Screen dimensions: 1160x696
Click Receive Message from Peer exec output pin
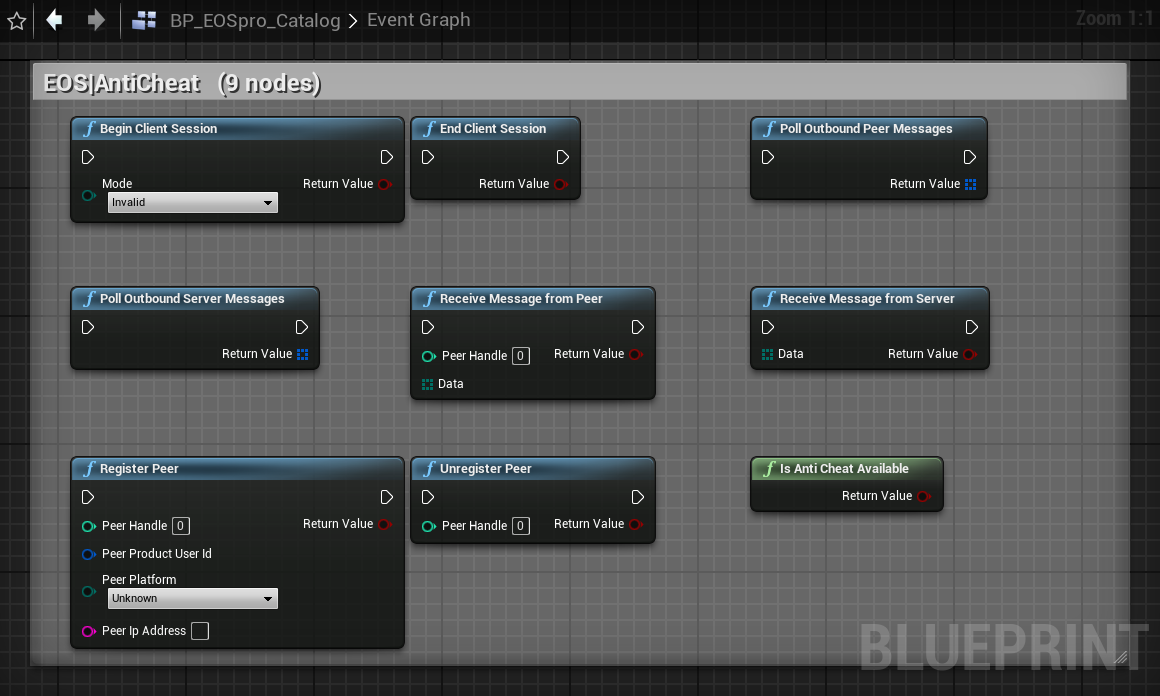pos(638,327)
